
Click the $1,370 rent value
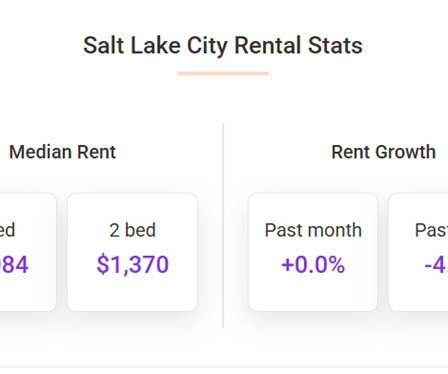coord(133,264)
